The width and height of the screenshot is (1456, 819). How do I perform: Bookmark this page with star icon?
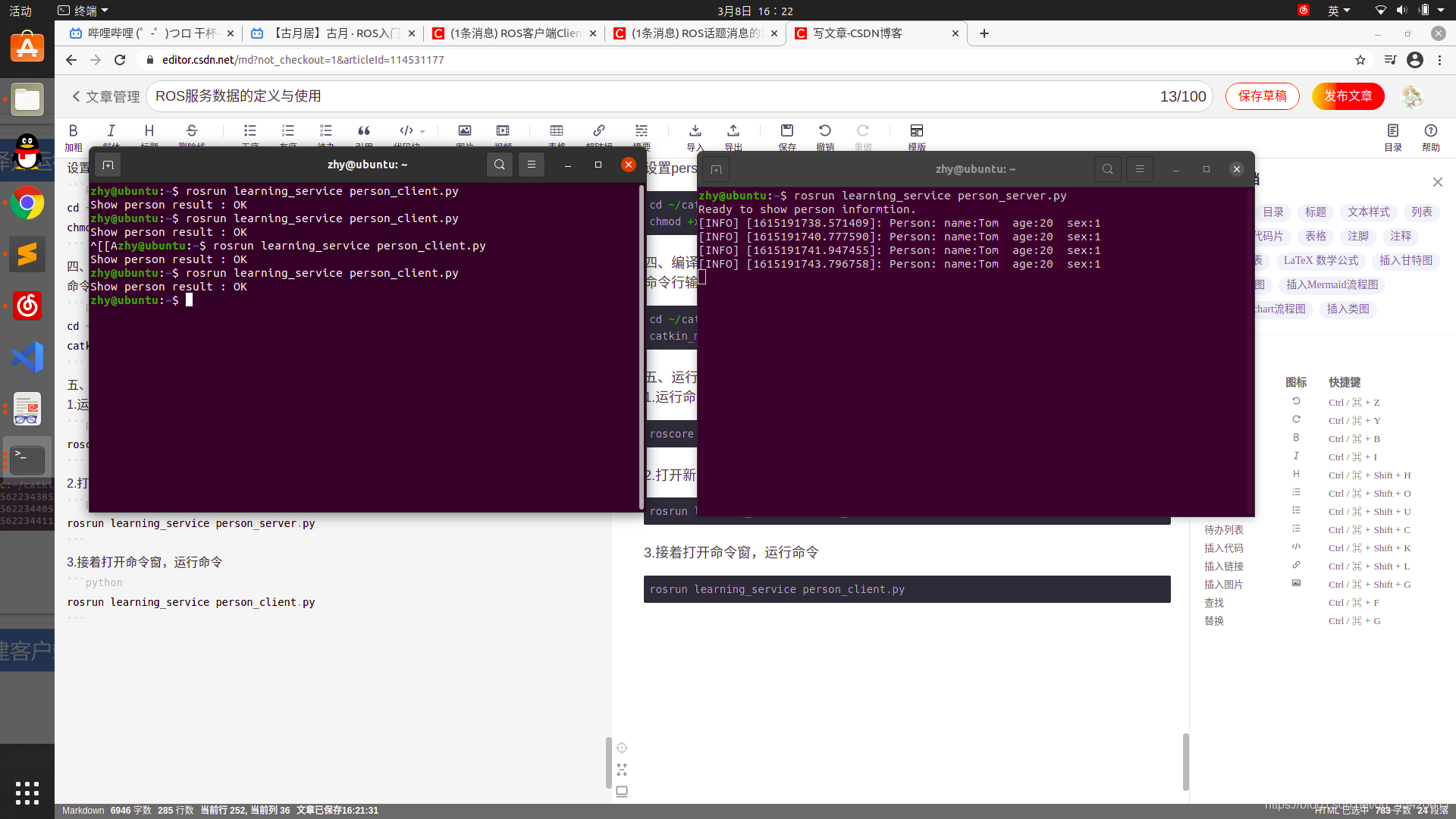[x=1360, y=60]
